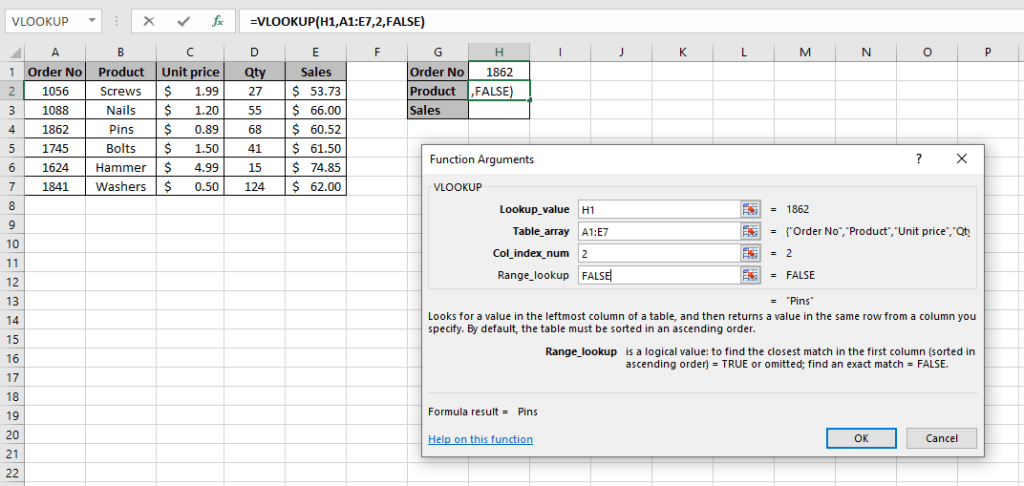Screen dimensions: 1024x486
Task: Click the sales cell showing 74.85
Action: click(x=316, y=167)
